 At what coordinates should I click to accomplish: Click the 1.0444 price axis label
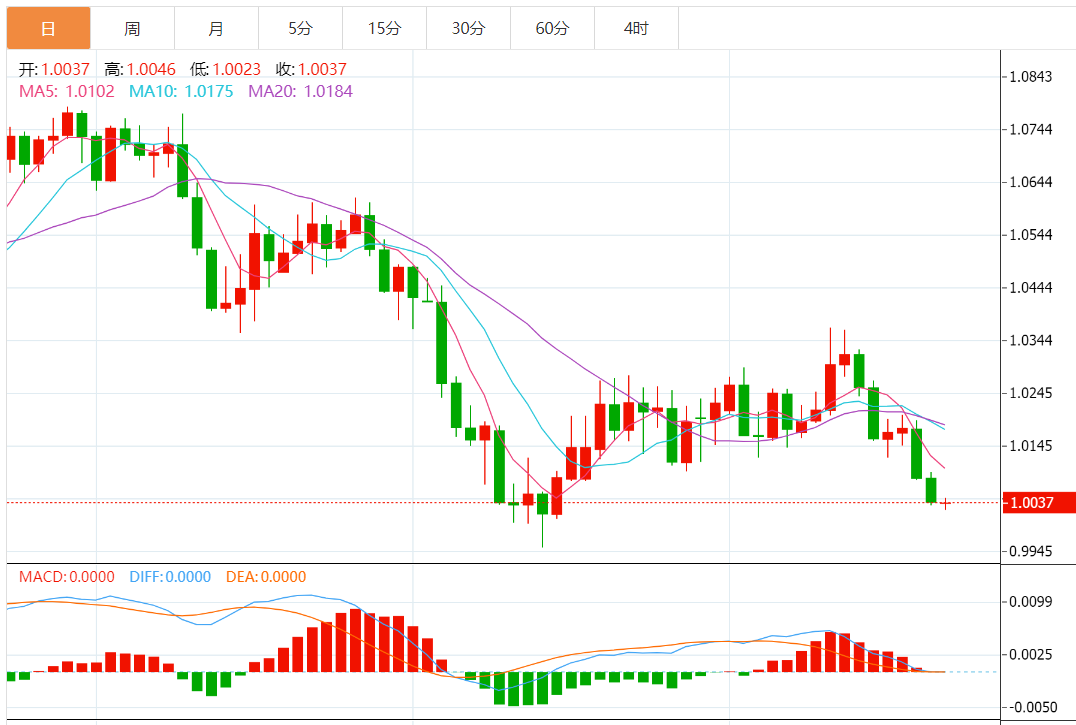(x=1031, y=287)
